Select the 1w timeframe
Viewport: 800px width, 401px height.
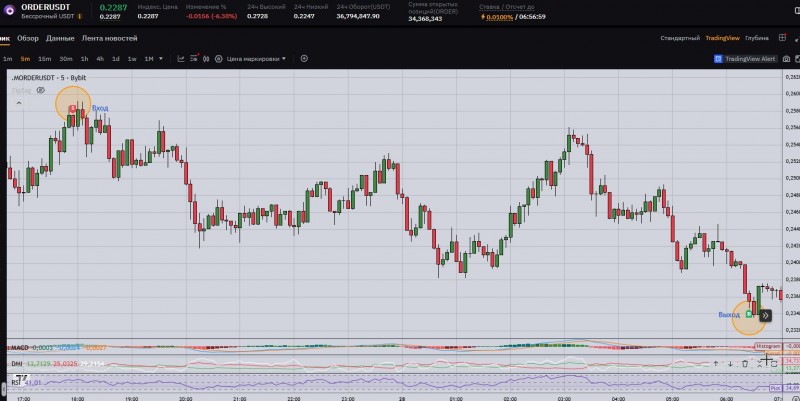(x=132, y=59)
